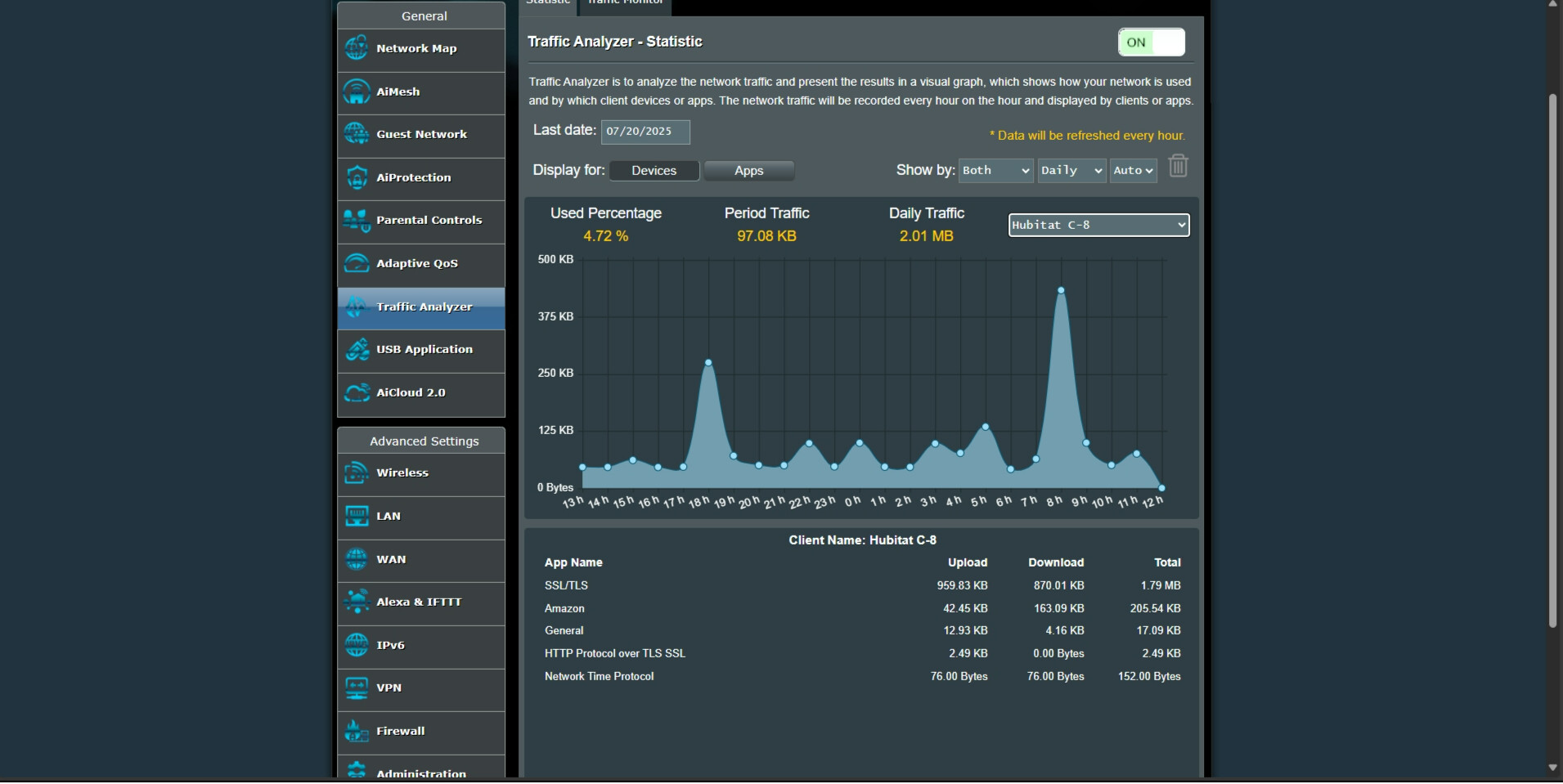Select the AiProtection shield icon

[357, 177]
